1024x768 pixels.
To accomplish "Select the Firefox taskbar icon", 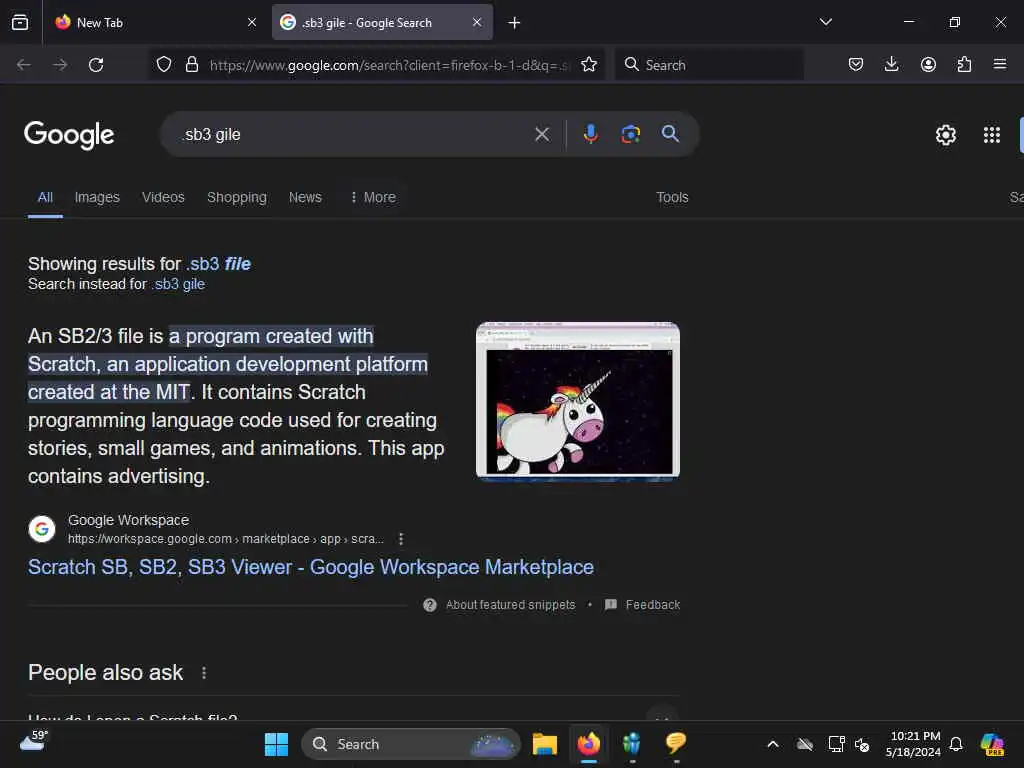I will coord(589,744).
